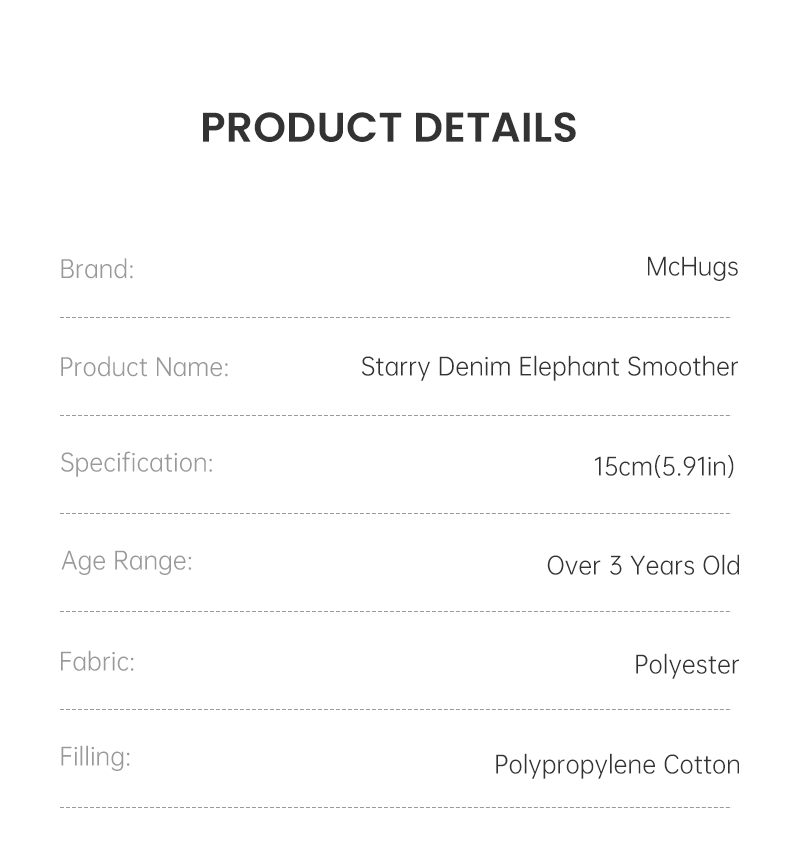The image size is (790, 860).
Task: Click the dashed divider below the Filling row
Action: coord(395,807)
